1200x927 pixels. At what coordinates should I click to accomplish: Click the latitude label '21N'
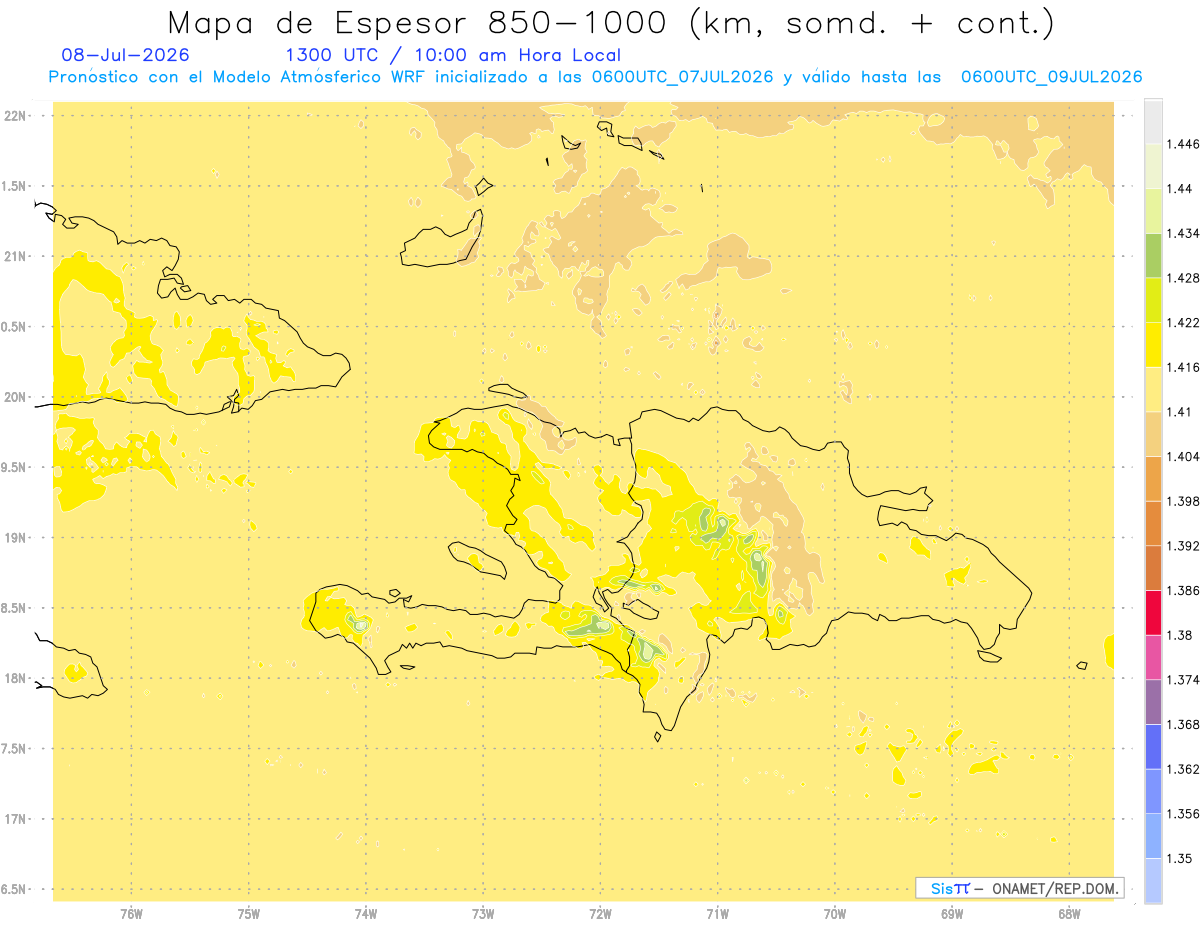[x=15, y=257]
